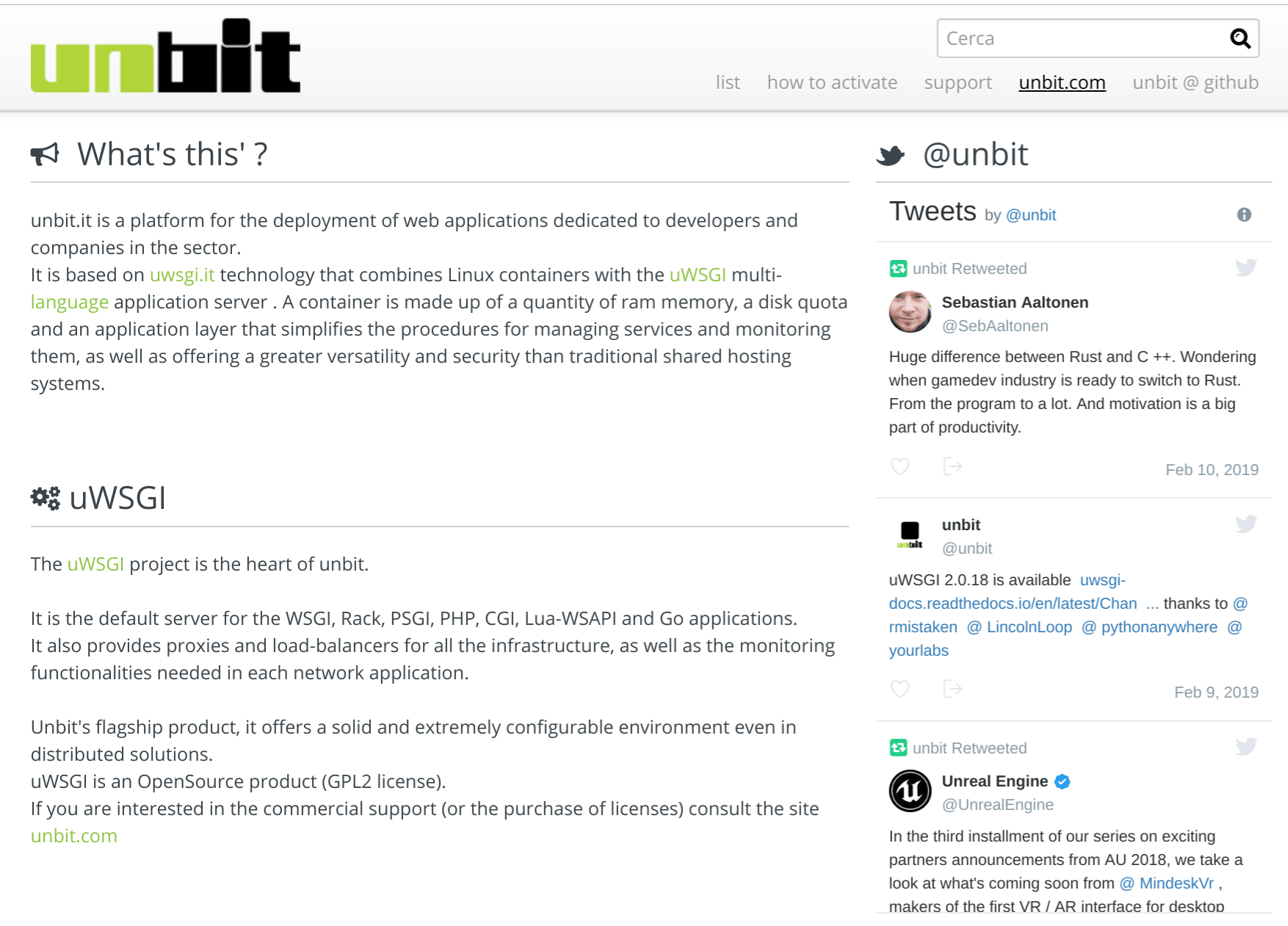1288x926 pixels.
Task: Open Sebastian Aaltonen's avatar
Action: 911,312
